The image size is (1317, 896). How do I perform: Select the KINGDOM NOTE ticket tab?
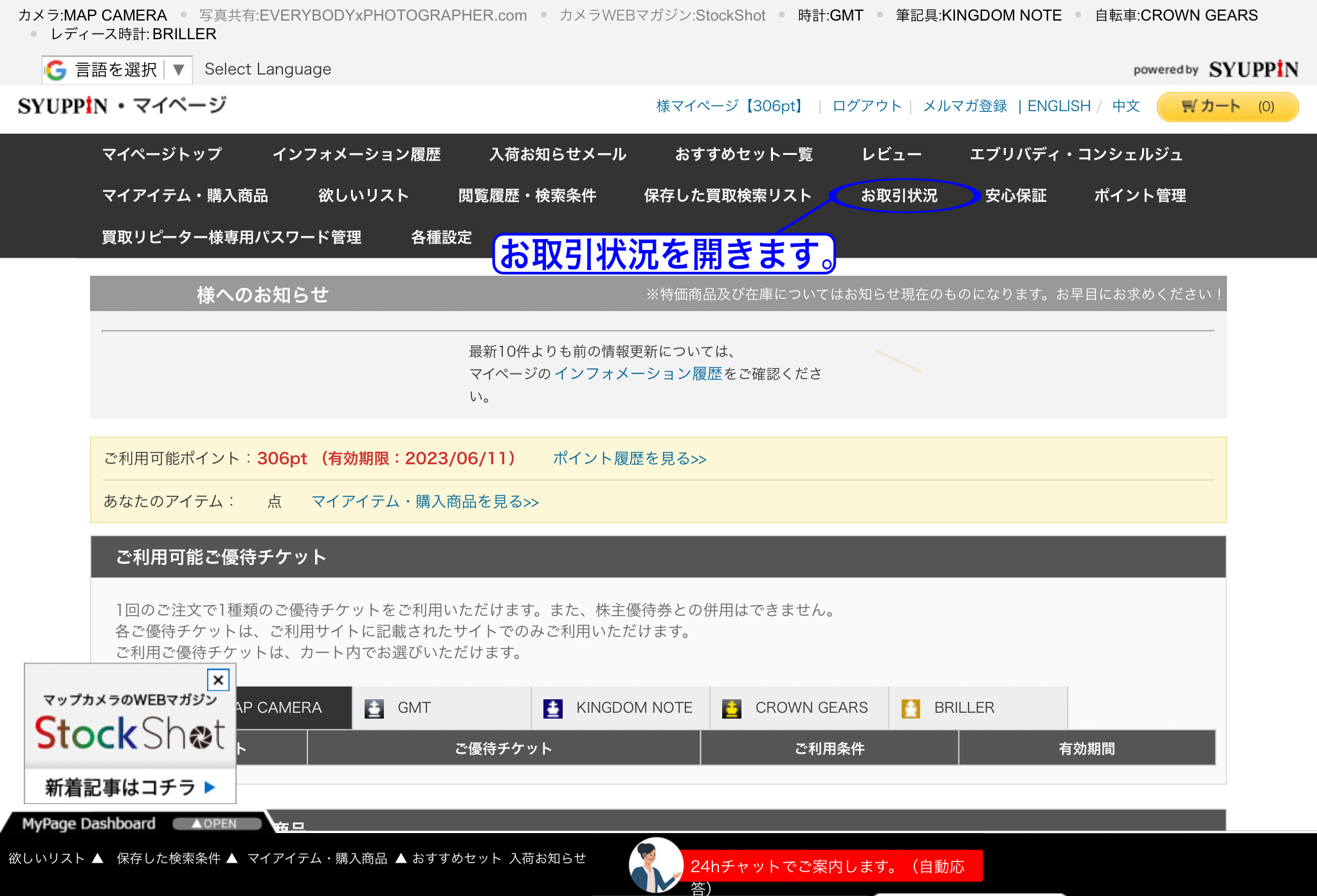621,708
